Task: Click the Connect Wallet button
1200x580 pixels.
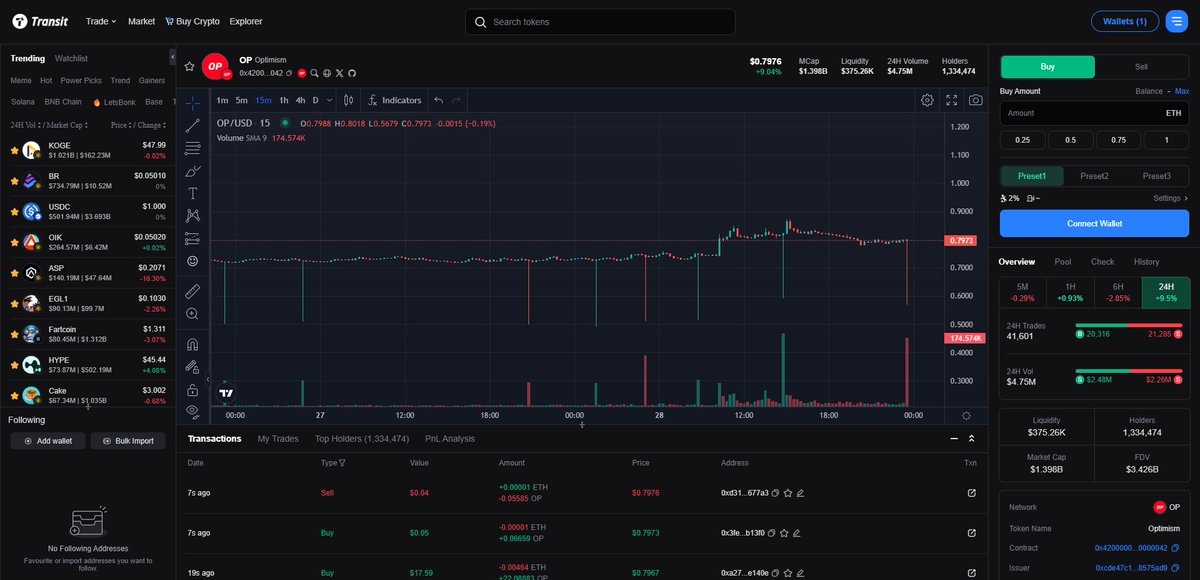Action: coord(1095,223)
